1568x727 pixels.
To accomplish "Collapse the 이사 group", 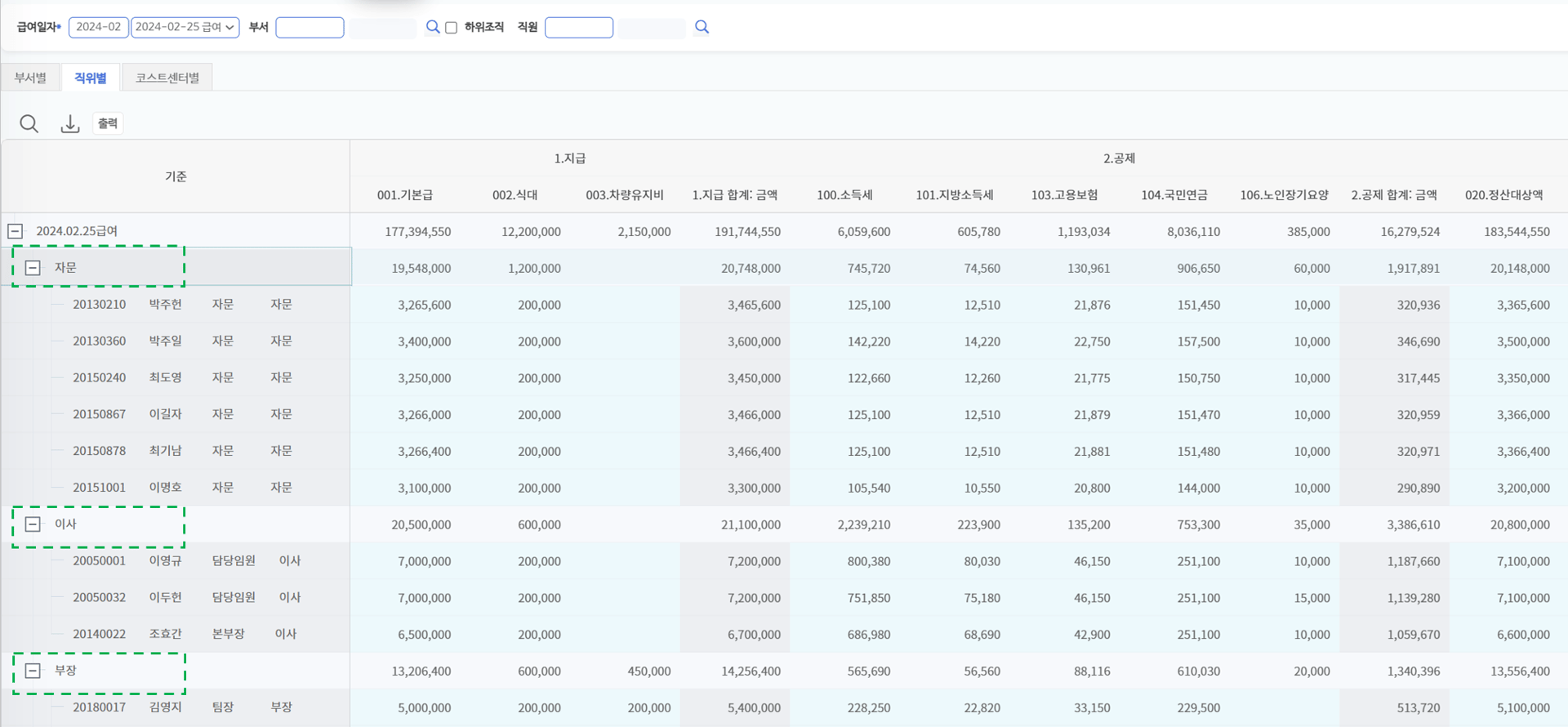I will pos(33,524).
